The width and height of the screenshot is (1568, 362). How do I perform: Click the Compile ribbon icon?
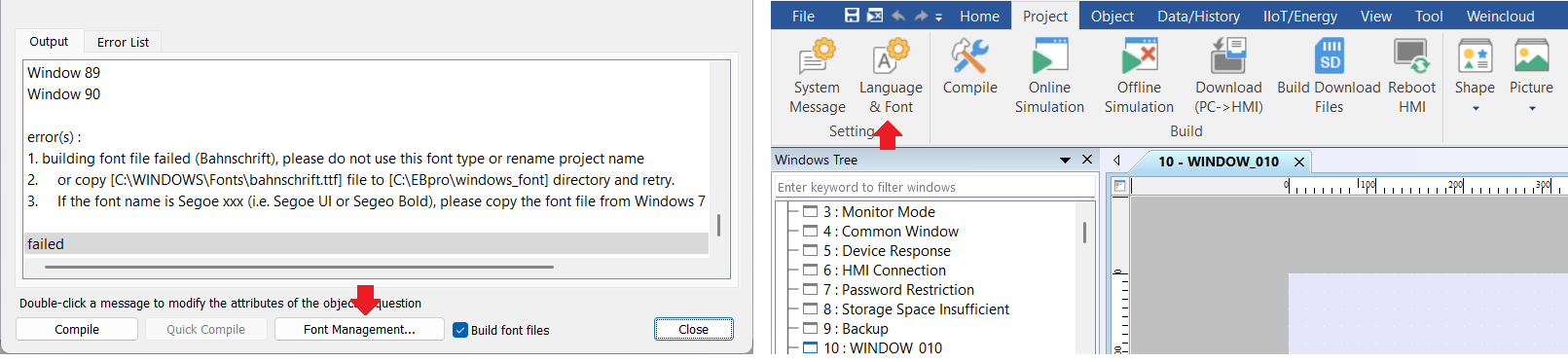[969, 67]
